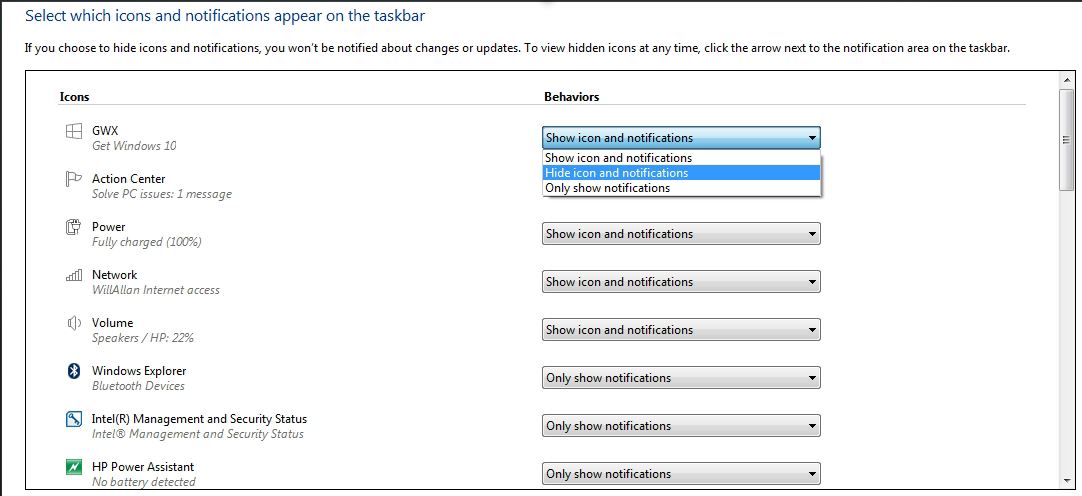Click the HP Power Assistant icon
This screenshot has width=1082, height=496.
pos(74,467)
